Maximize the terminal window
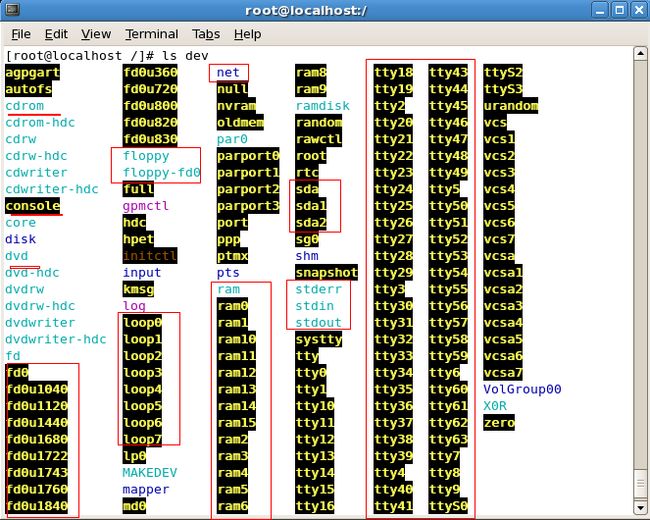This screenshot has width=650, height=520. coord(619,10)
